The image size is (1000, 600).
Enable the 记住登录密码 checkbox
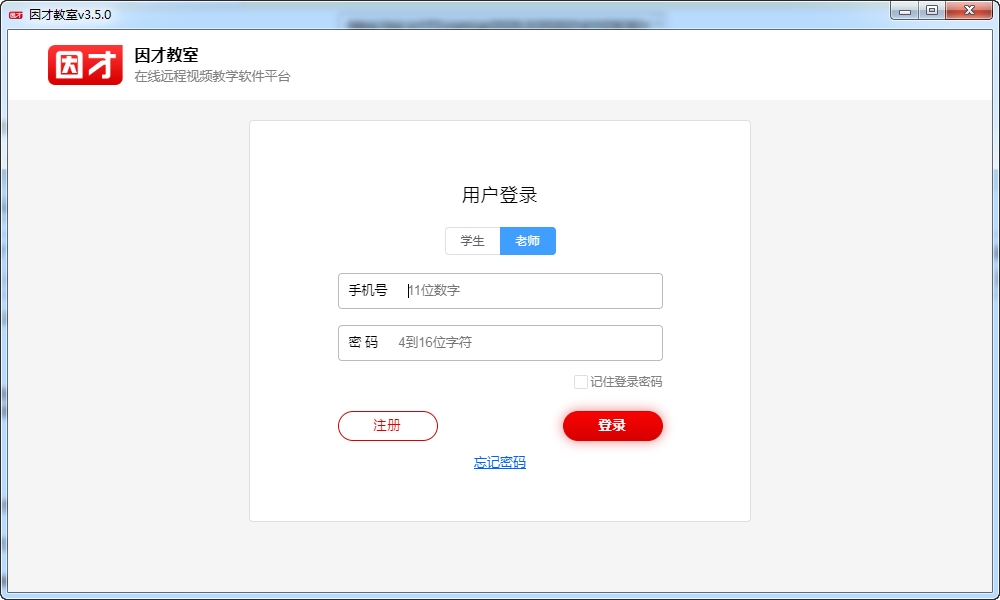coord(580,381)
